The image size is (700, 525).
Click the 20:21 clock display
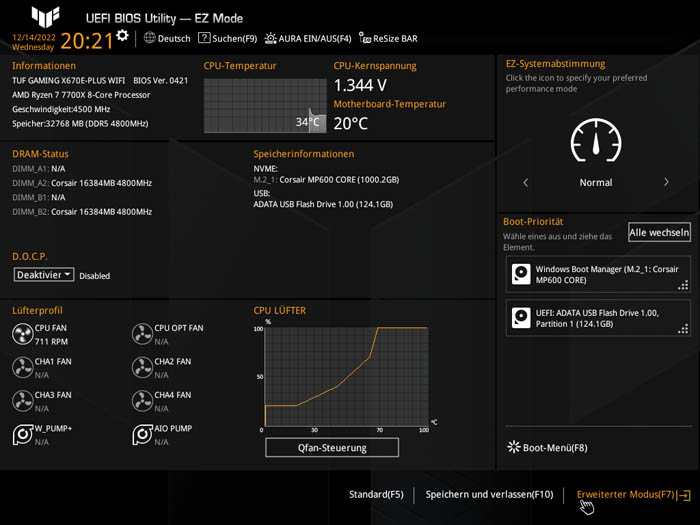[87, 41]
